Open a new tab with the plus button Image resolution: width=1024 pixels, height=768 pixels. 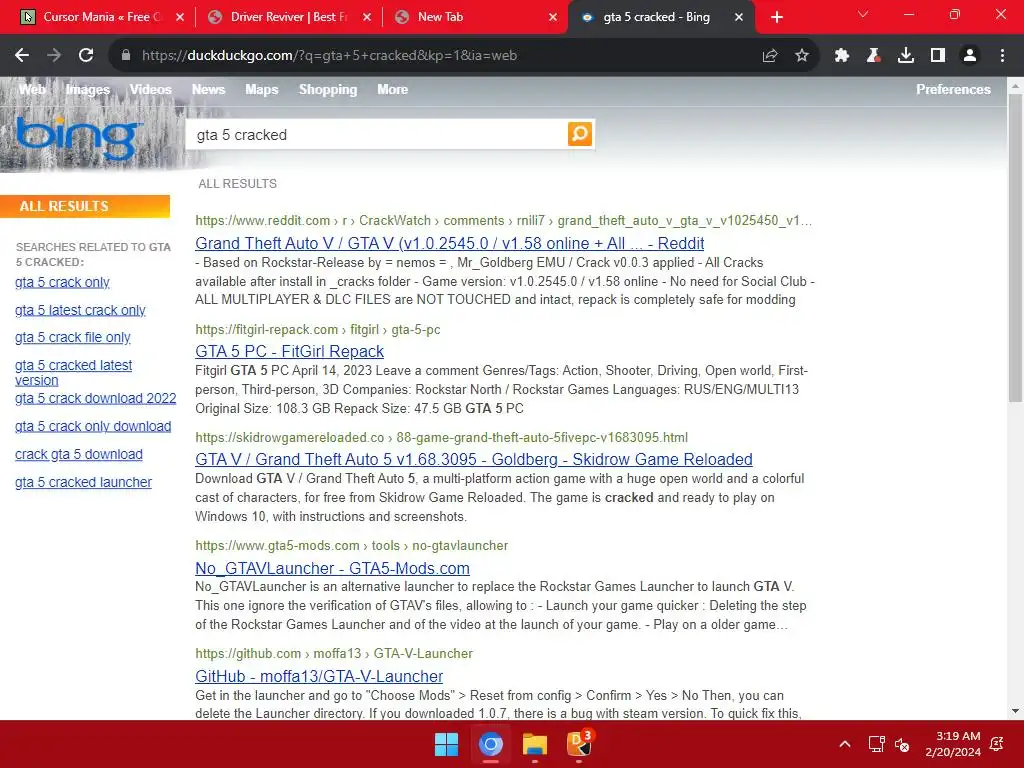coord(776,17)
